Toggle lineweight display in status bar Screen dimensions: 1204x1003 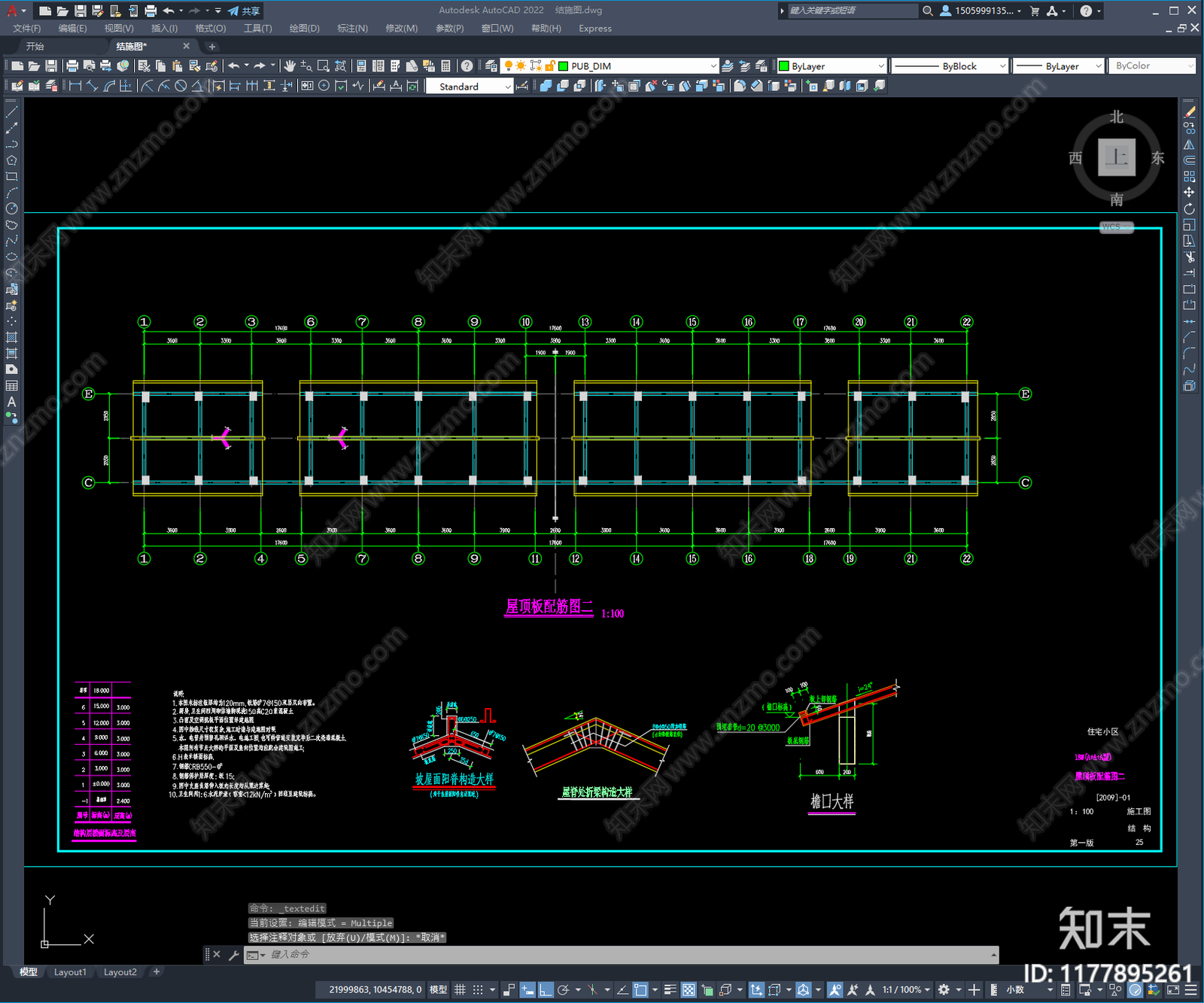(x=670, y=989)
